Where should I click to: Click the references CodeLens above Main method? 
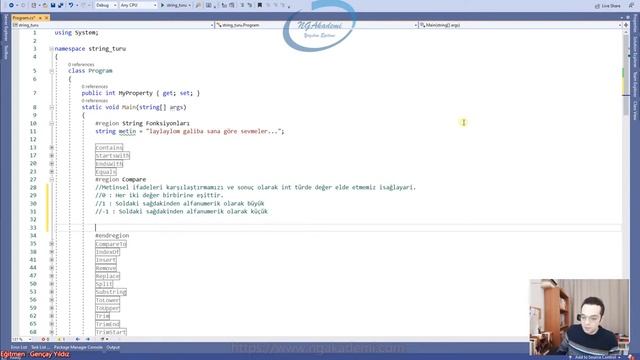coord(94,100)
